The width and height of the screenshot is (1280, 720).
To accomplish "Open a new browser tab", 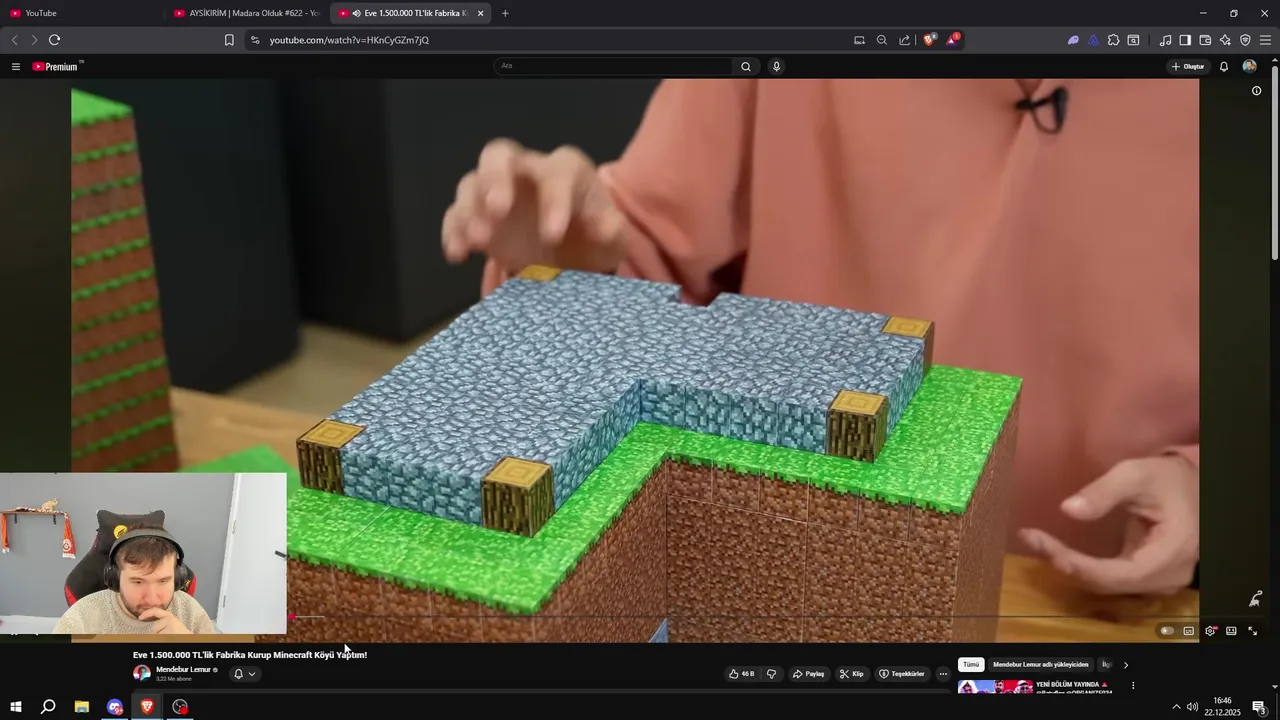I will point(505,13).
